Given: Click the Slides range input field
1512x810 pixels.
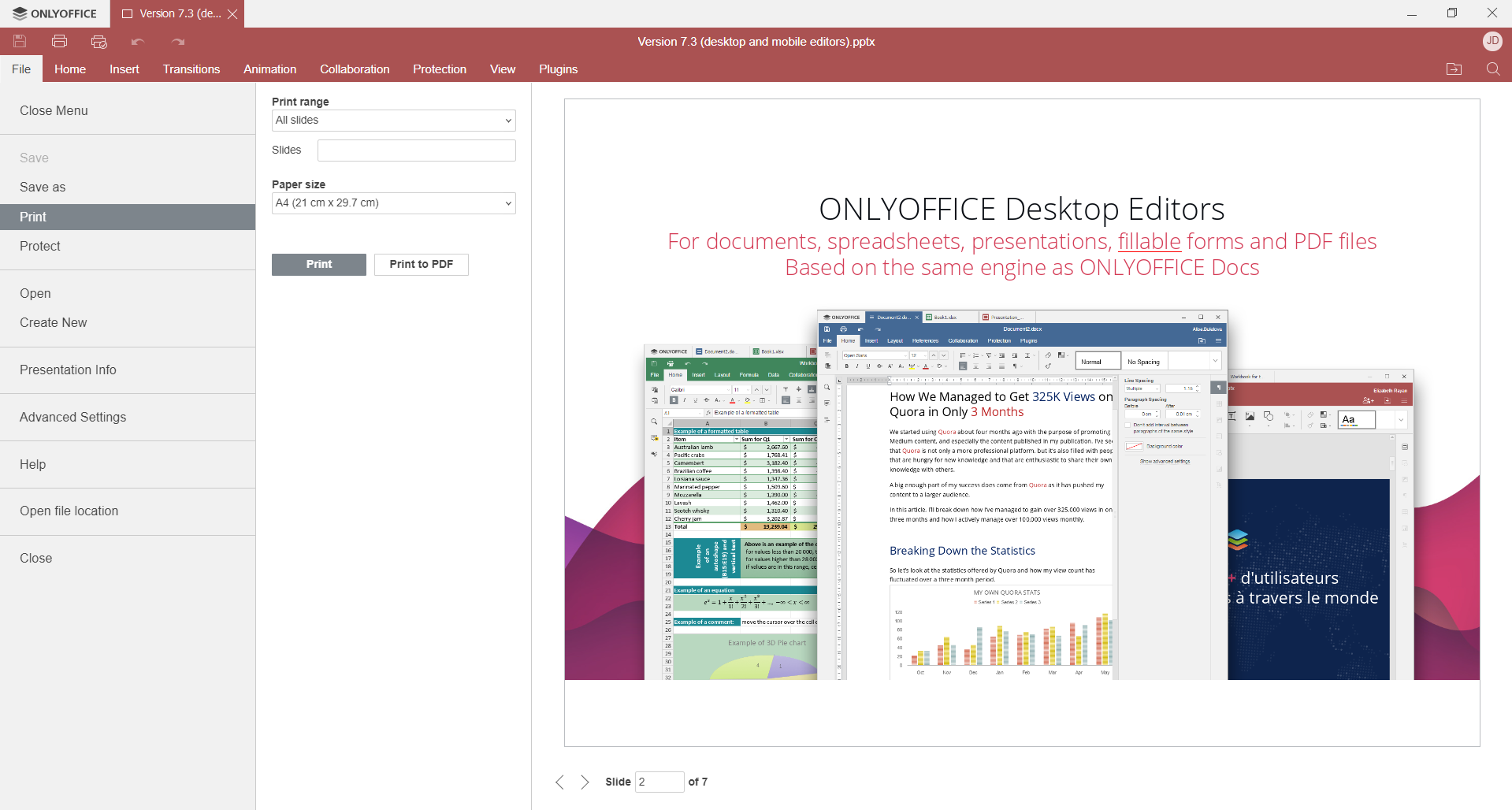Looking at the screenshot, I should pos(416,150).
